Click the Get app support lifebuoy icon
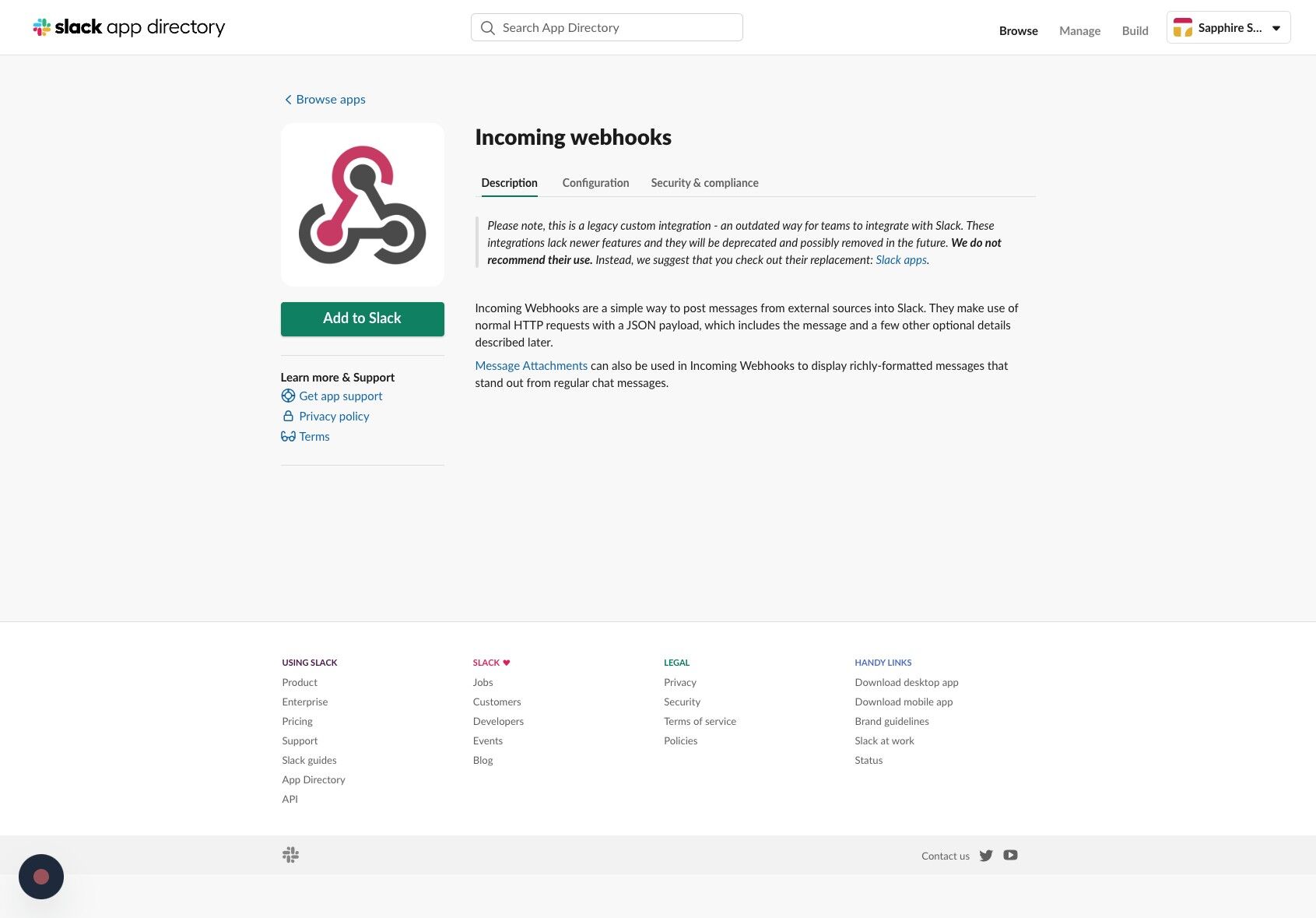The image size is (1316, 918). pos(288,396)
